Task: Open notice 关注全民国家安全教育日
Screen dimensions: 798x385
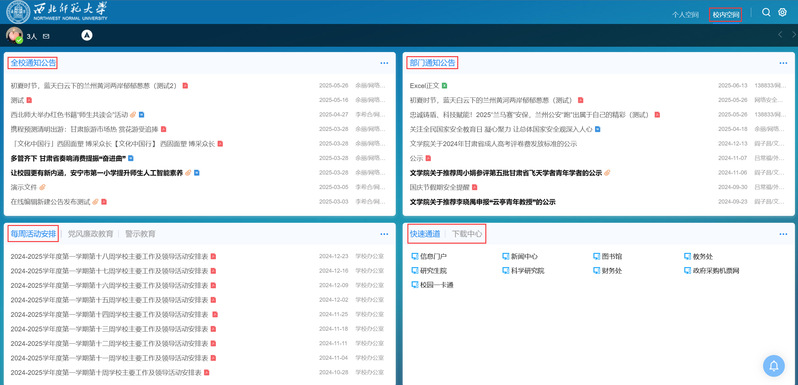Action: coord(501,129)
